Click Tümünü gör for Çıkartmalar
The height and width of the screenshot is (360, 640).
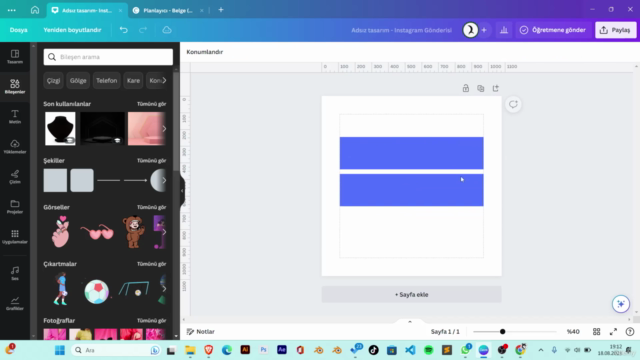pyautogui.click(x=151, y=264)
